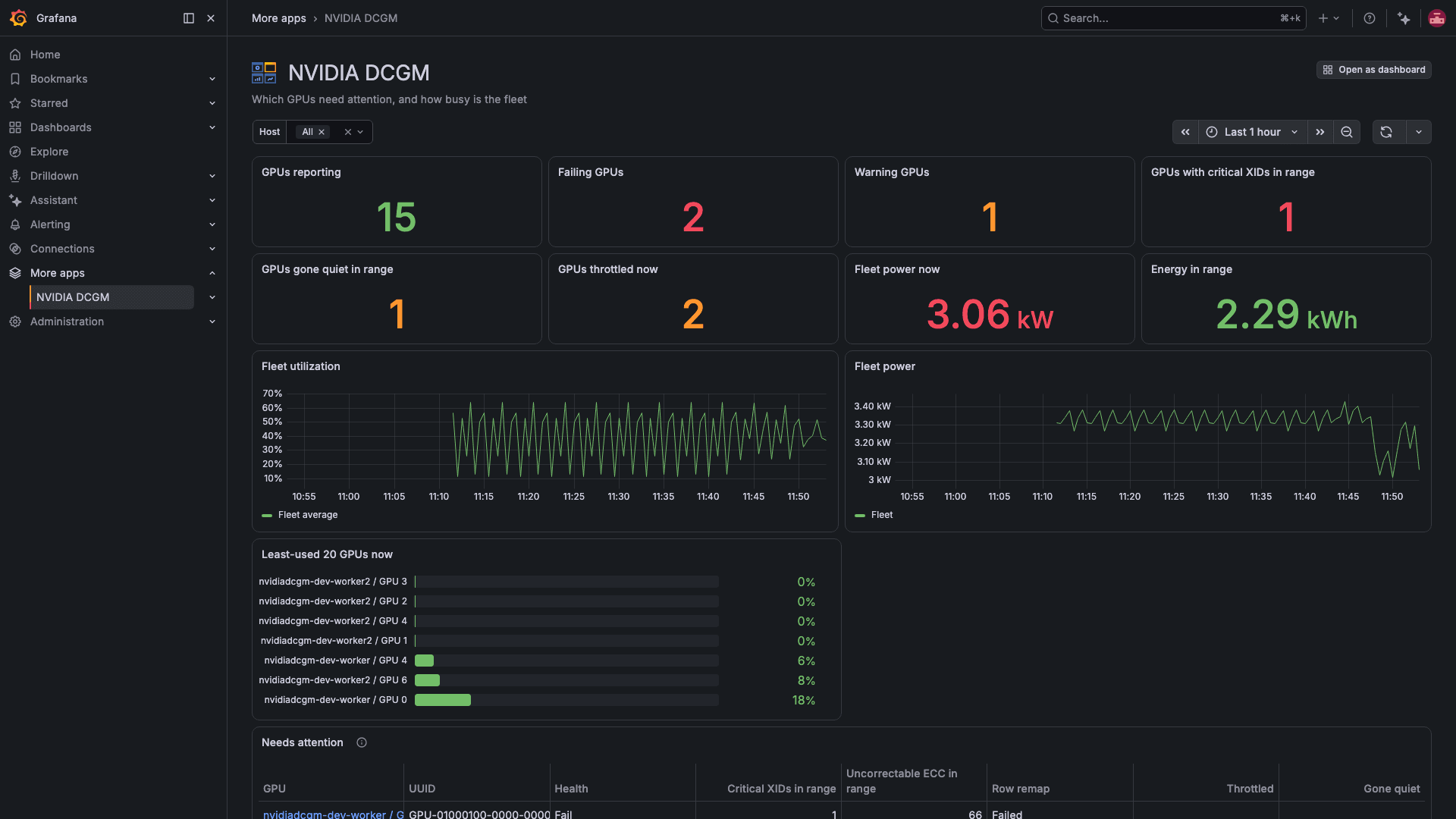Clear the Host variable selection
The image size is (1456, 819).
point(348,132)
